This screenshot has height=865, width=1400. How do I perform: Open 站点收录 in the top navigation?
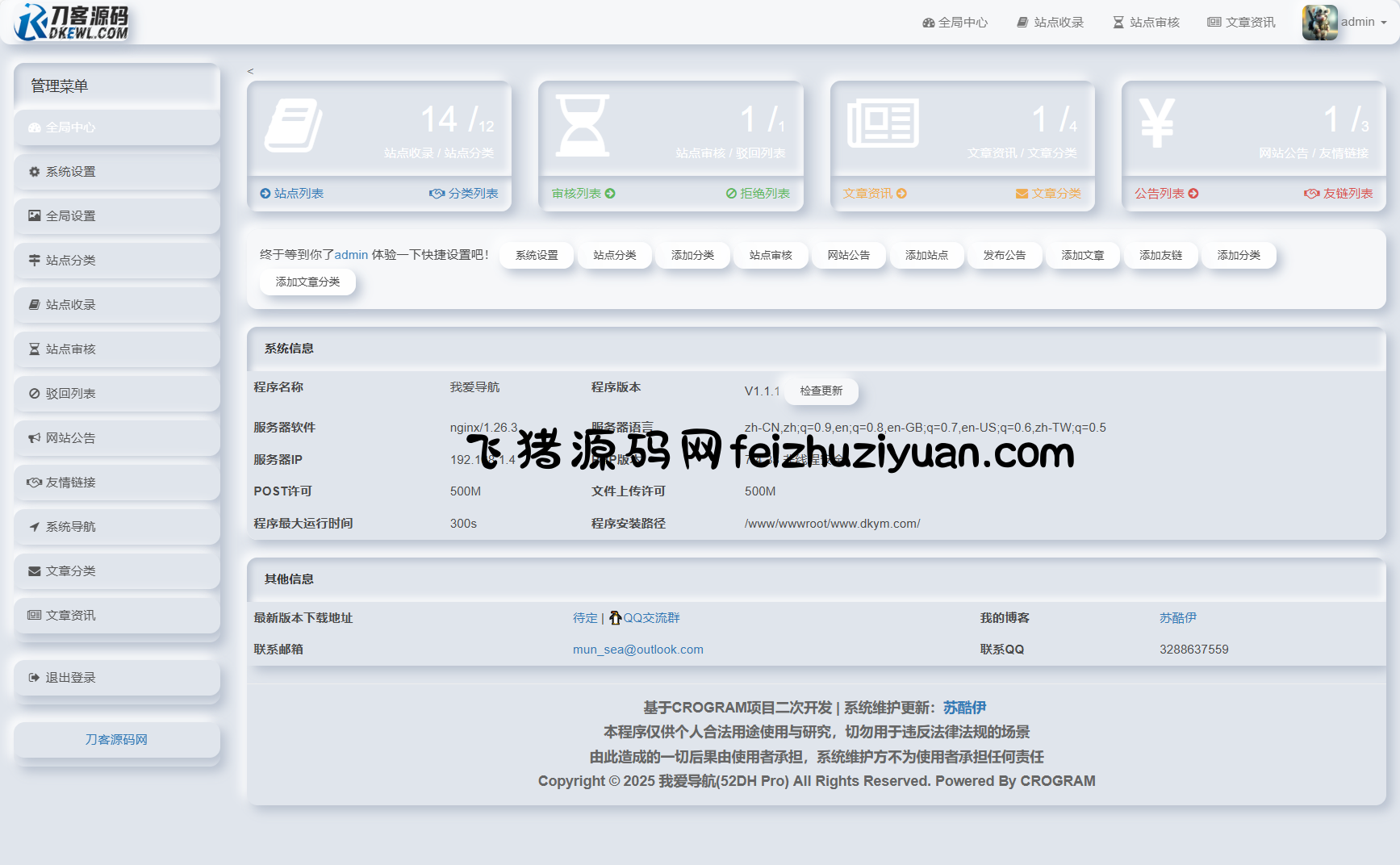click(x=1051, y=23)
